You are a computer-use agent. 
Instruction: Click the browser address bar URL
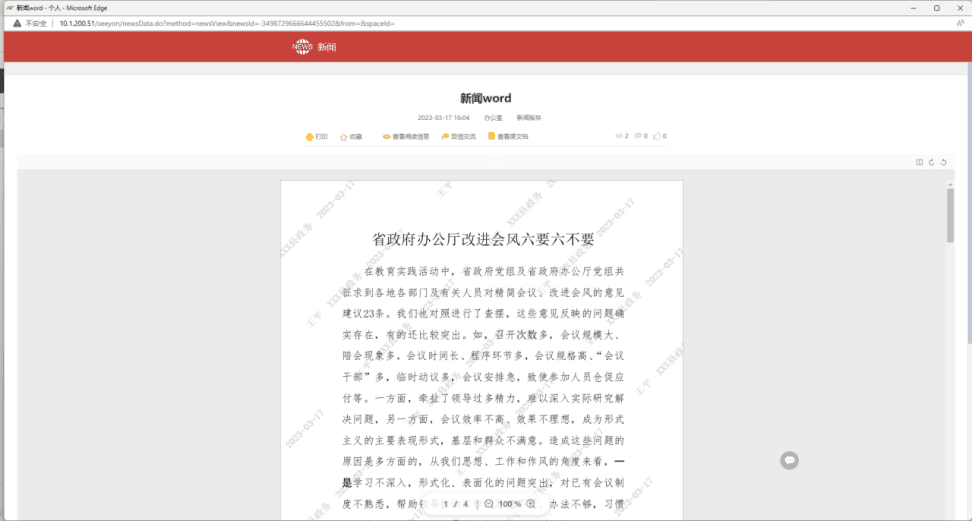(226, 24)
